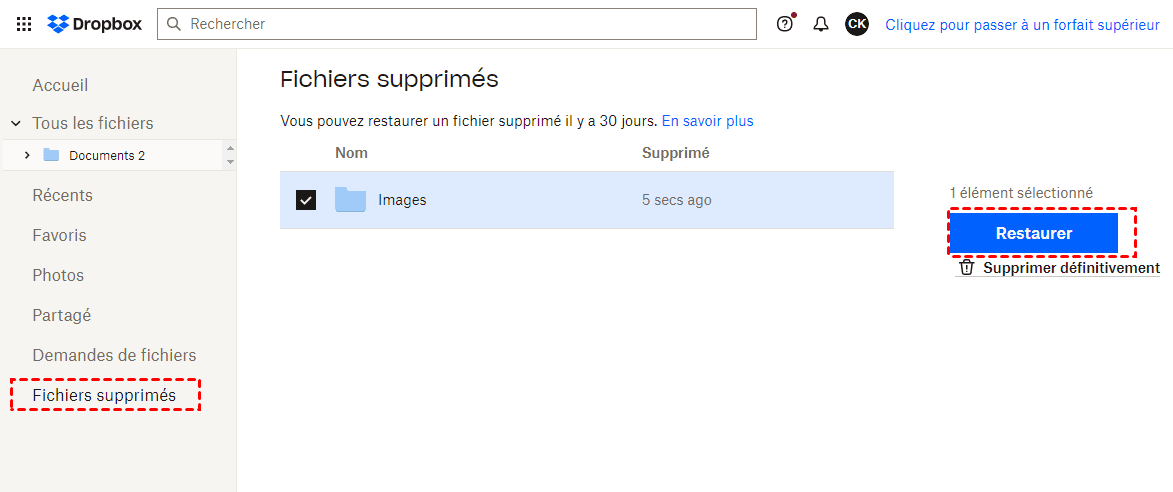Open Récents in the sidebar
Image resolution: width=1173 pixels, height=492 pixels.
click(x=62, y=195)
